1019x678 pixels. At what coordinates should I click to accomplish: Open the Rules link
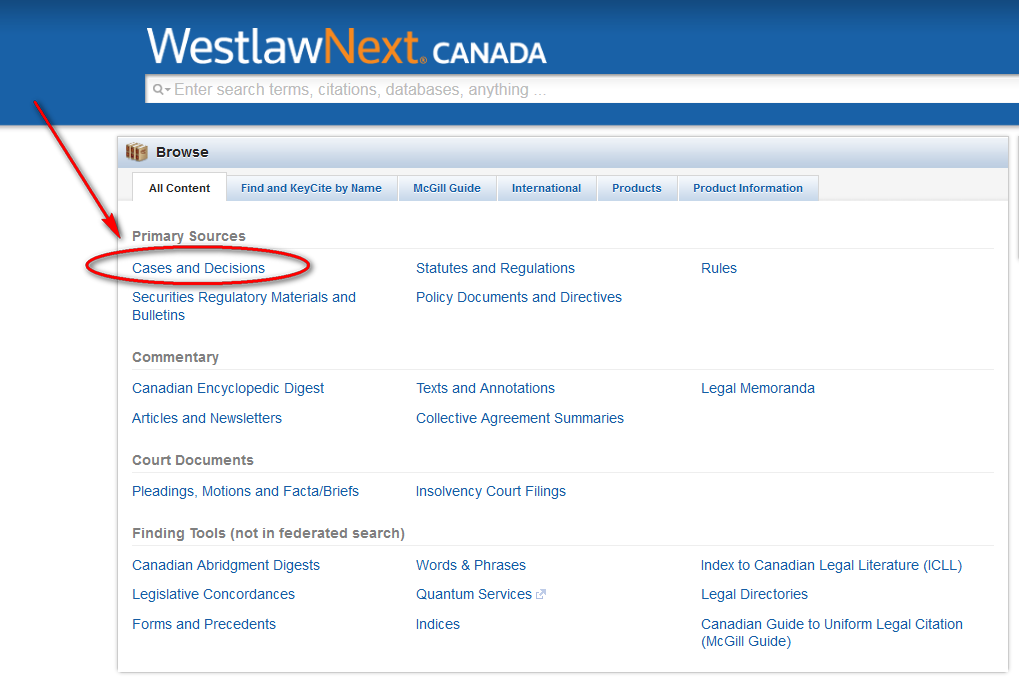click(719, 268)
